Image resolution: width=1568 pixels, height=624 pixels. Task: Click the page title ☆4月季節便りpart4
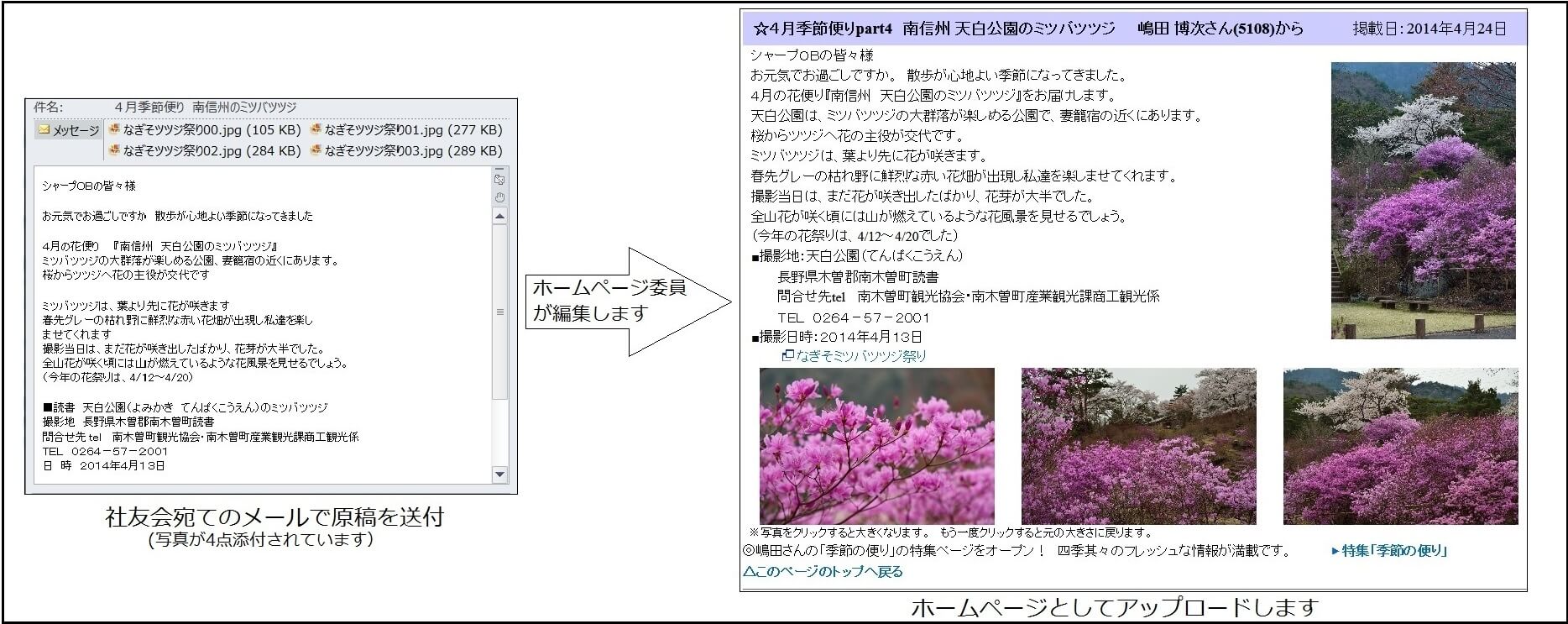(x=823, y=29)
